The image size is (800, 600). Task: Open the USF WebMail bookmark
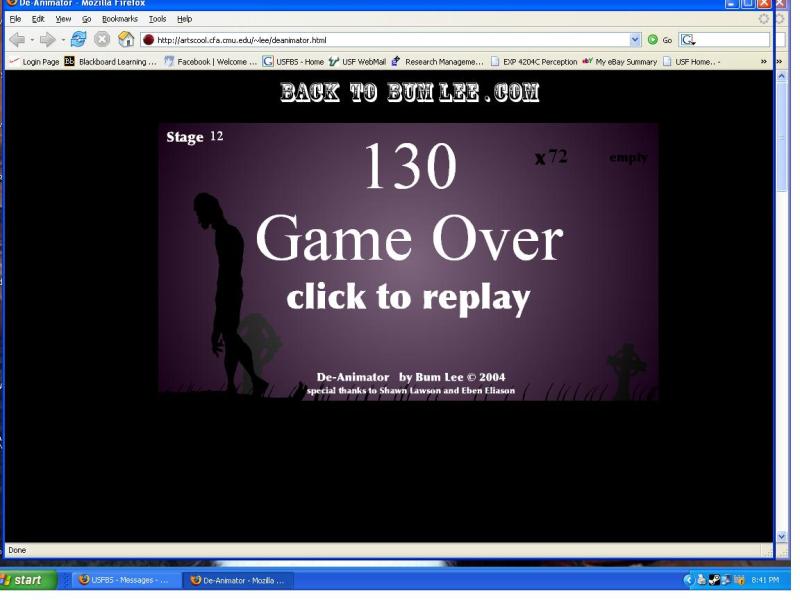click(x=358, y=62)
